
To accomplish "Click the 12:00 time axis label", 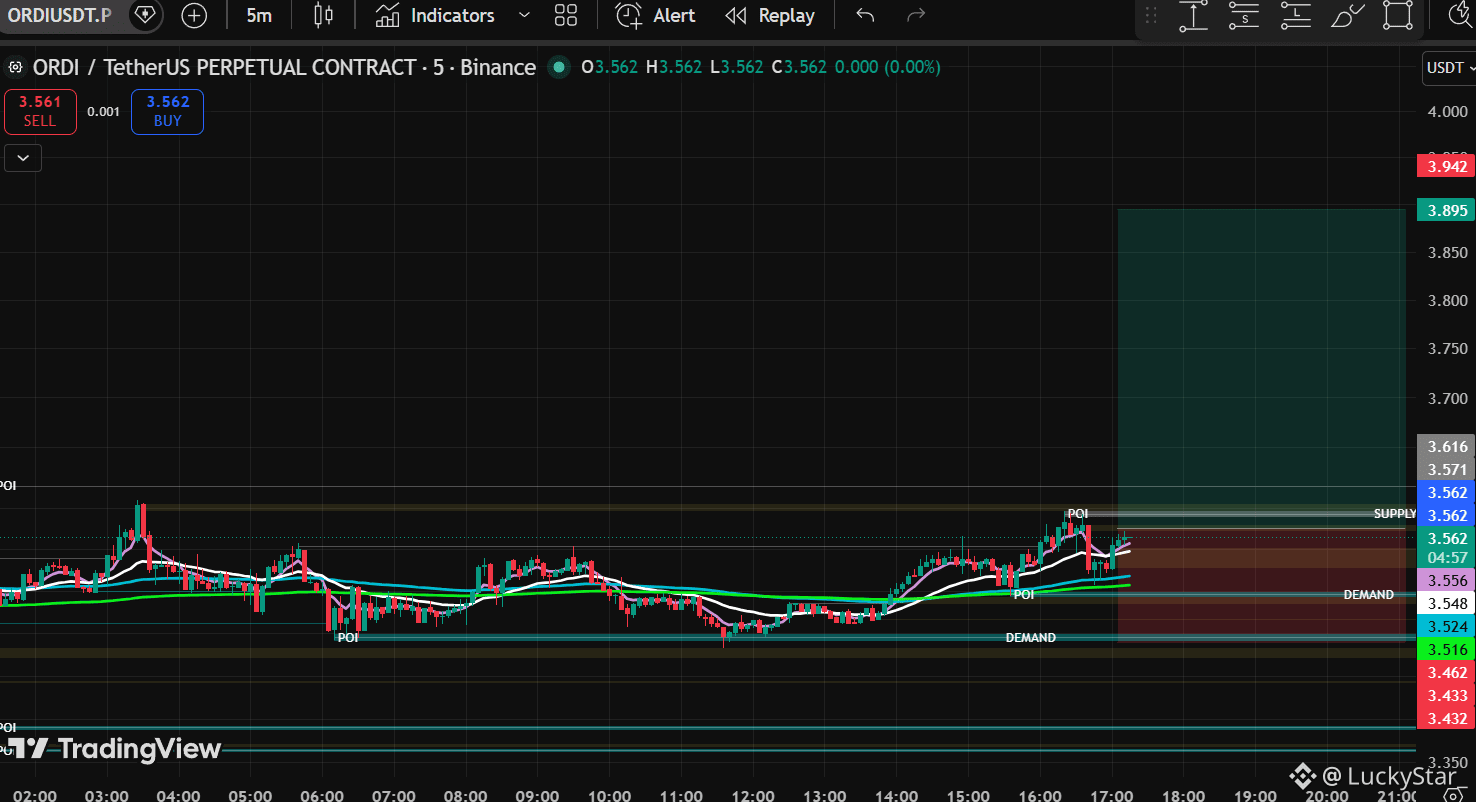I will [x=752, y=796].
